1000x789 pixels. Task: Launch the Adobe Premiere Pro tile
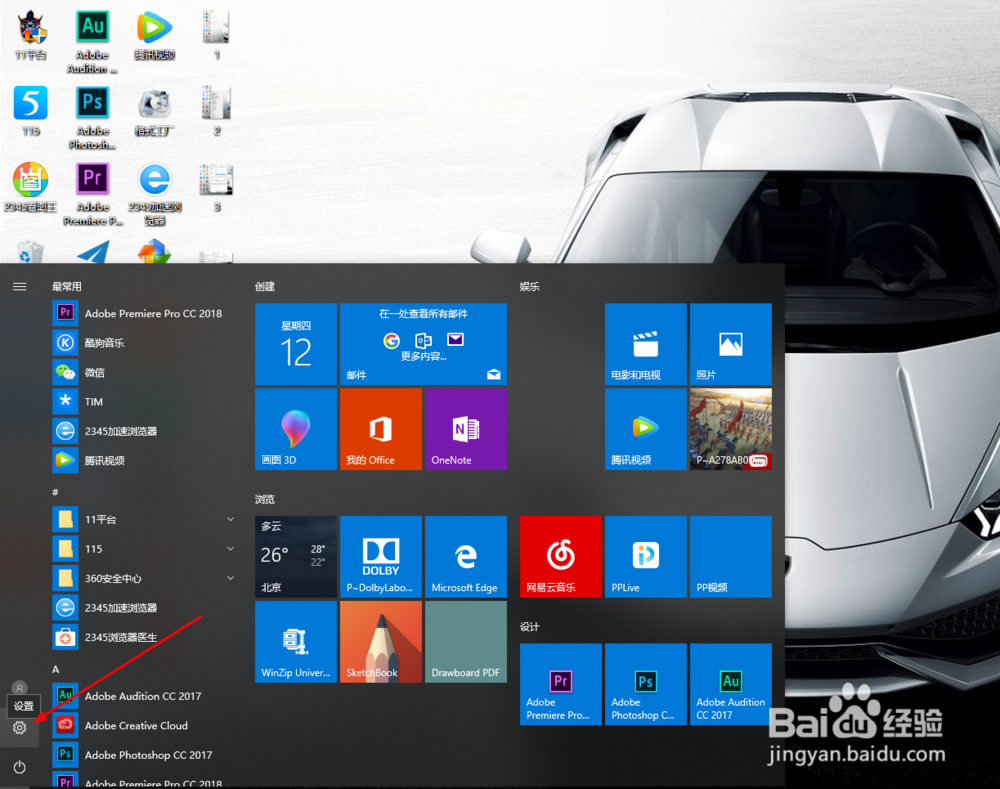tap(561, 684)
